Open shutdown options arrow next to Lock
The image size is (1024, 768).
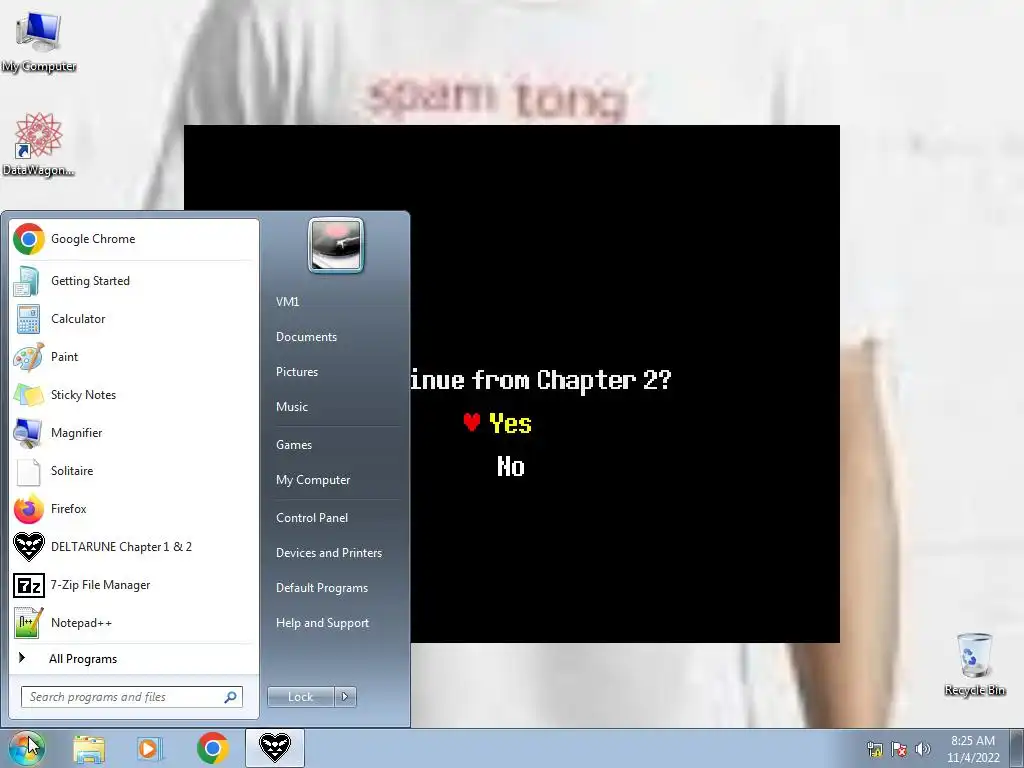[x=345, y=697]
